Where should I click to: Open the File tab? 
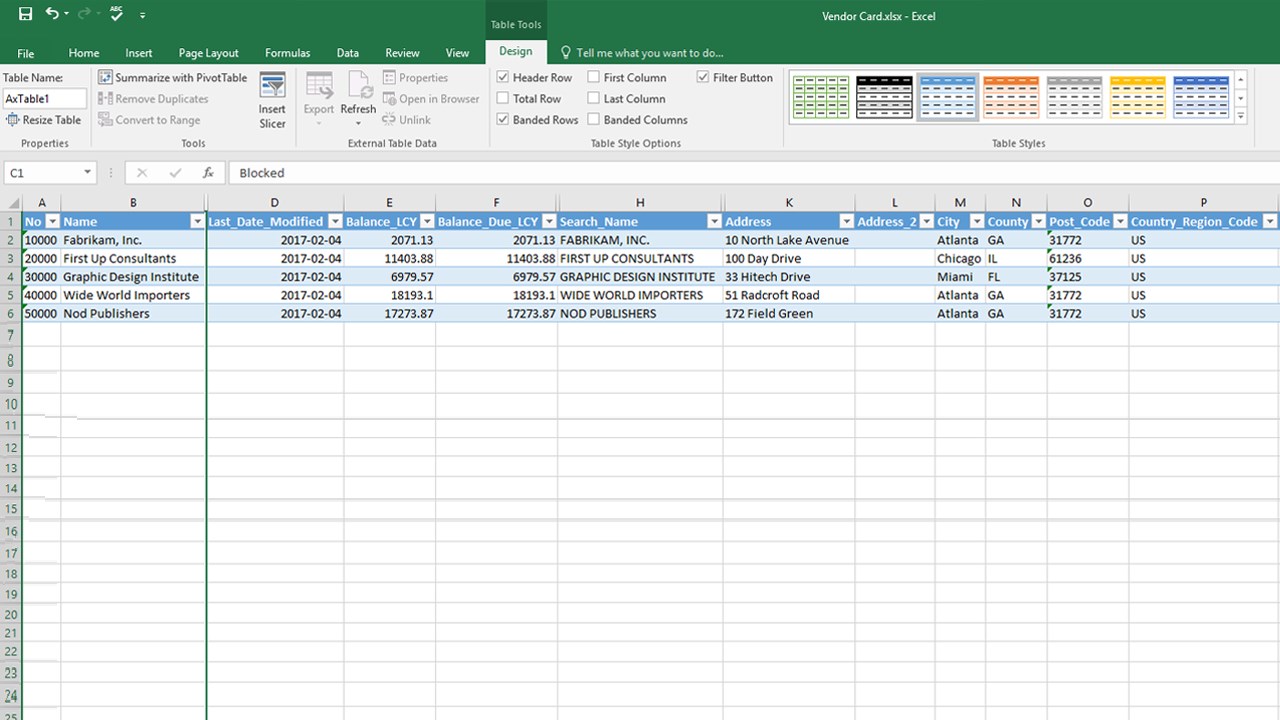point(25,53)
